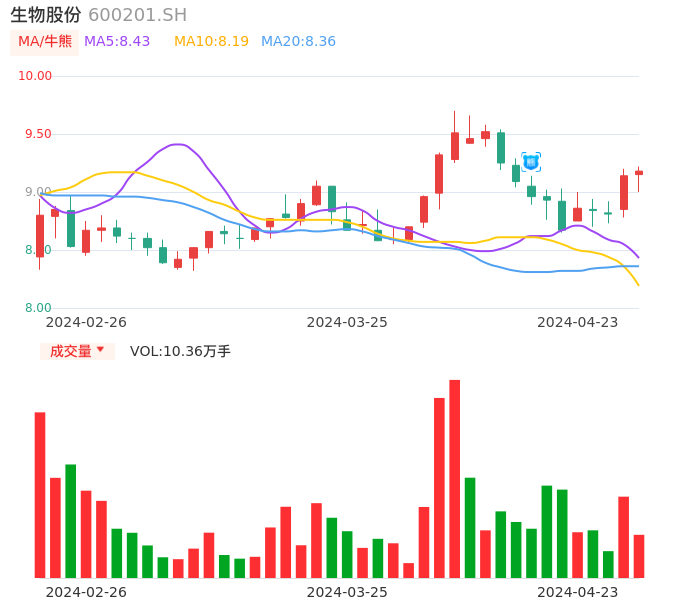Click the first red volume bar on the left
Viewport: 686px width, 606px height.
click(40, 494)
